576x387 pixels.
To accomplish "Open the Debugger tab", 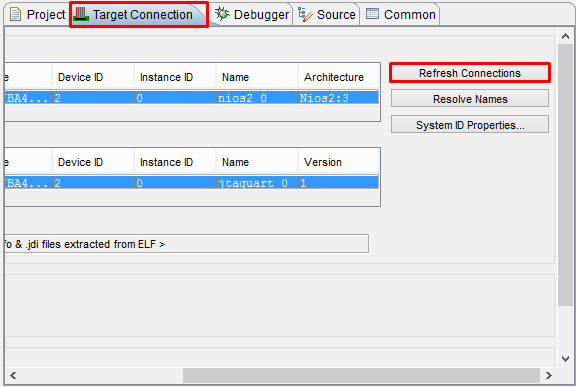I will pos(252,15).
